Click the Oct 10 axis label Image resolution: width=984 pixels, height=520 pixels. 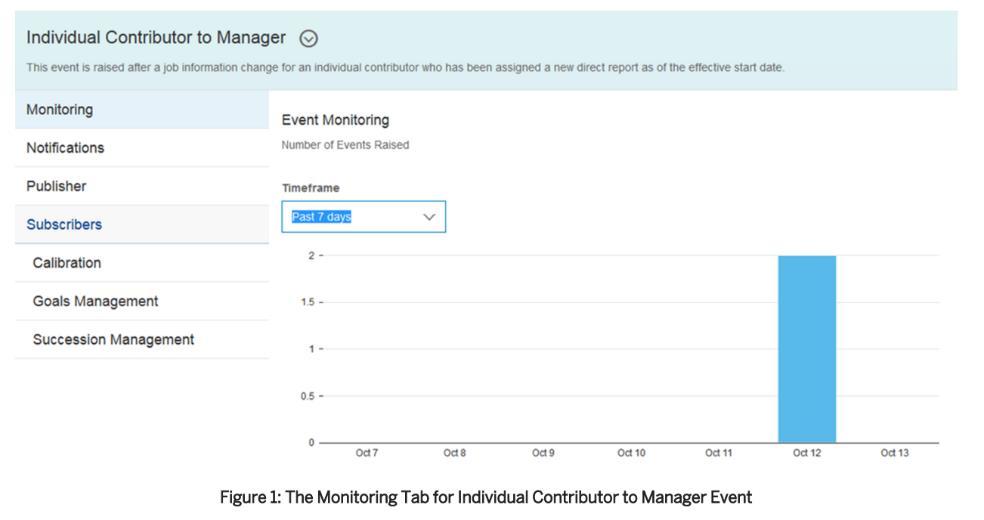coord(631,453)
